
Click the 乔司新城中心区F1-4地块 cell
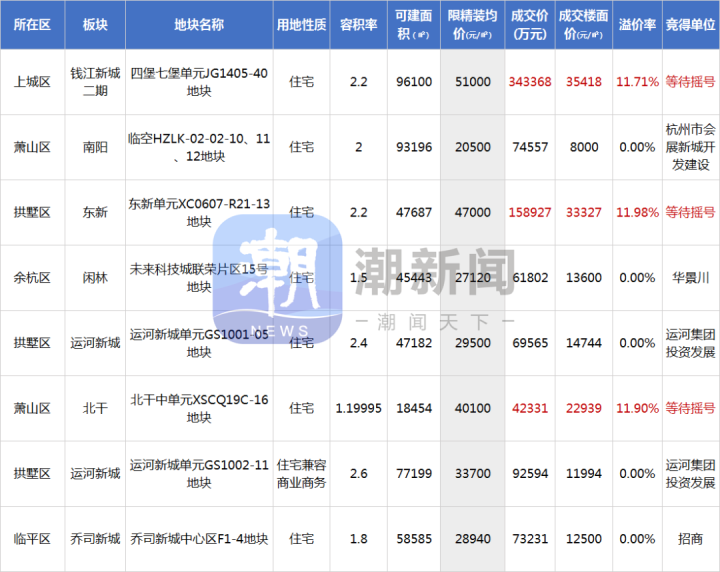[x=198, y=539]
